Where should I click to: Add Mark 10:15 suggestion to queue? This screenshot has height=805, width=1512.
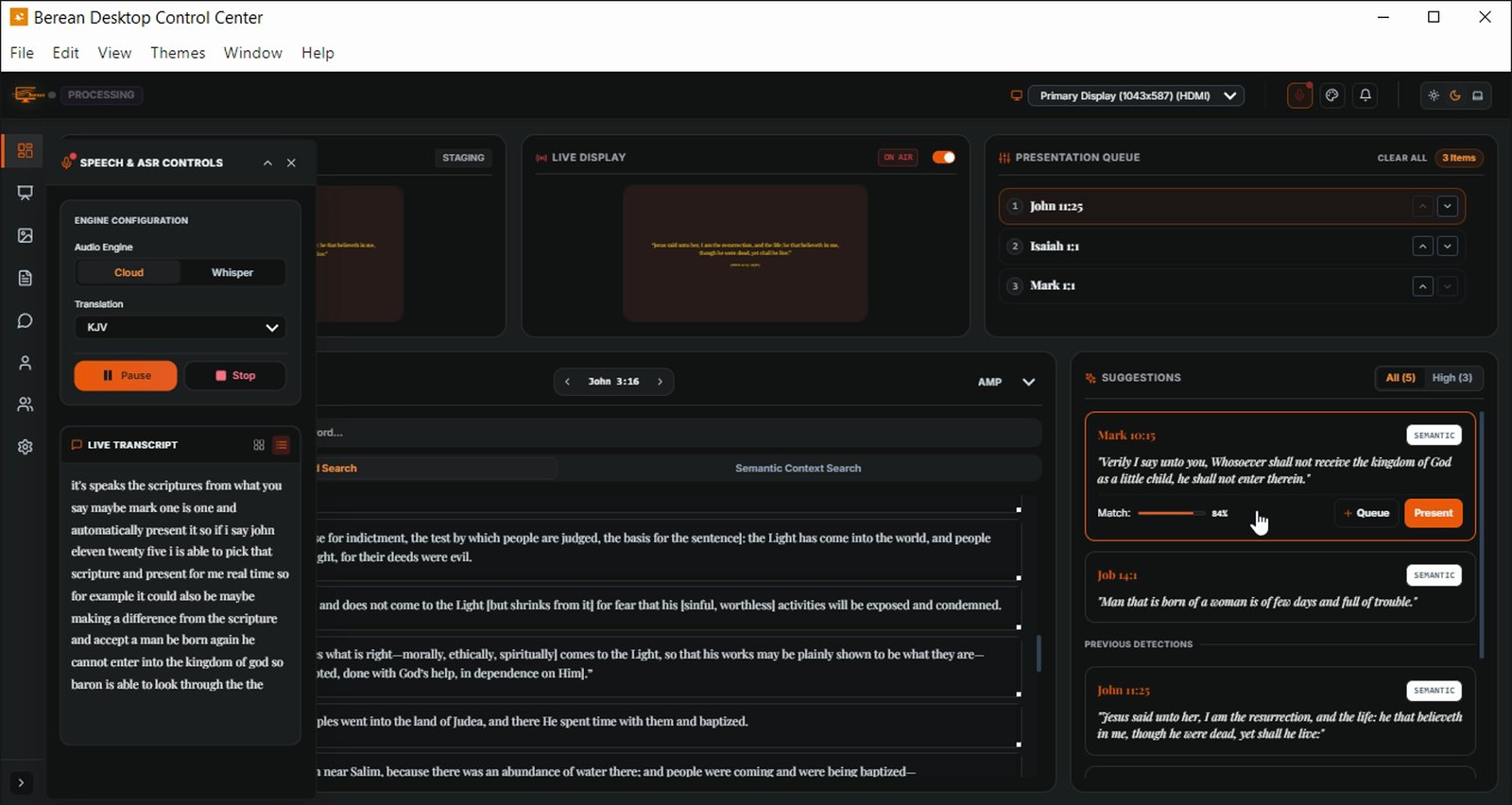point(1366,513)
